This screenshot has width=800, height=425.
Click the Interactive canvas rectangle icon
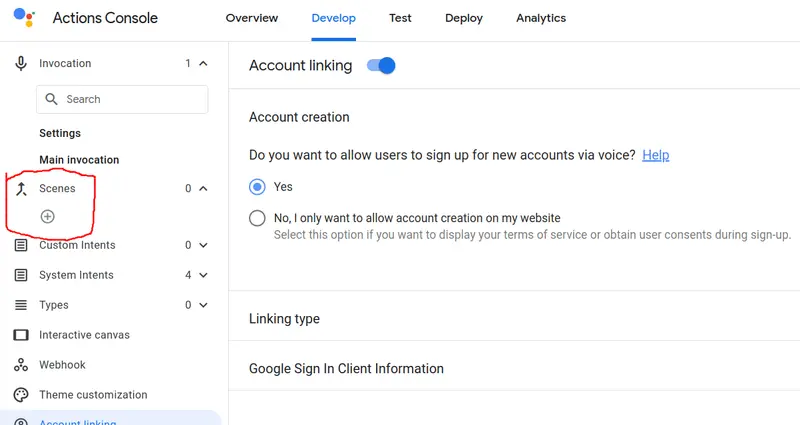pos(21,335)
